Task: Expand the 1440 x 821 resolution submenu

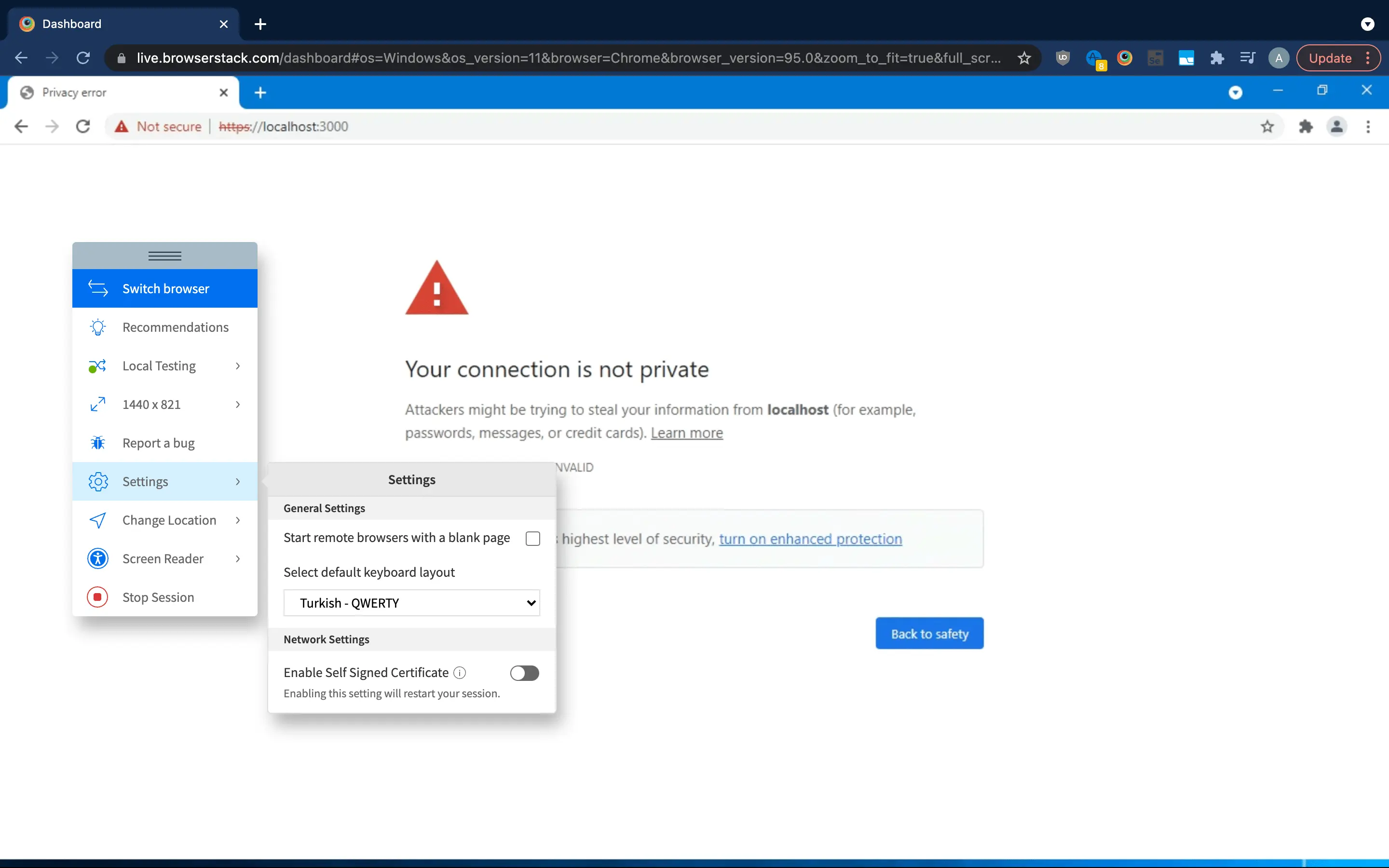Action: point(164,404)
